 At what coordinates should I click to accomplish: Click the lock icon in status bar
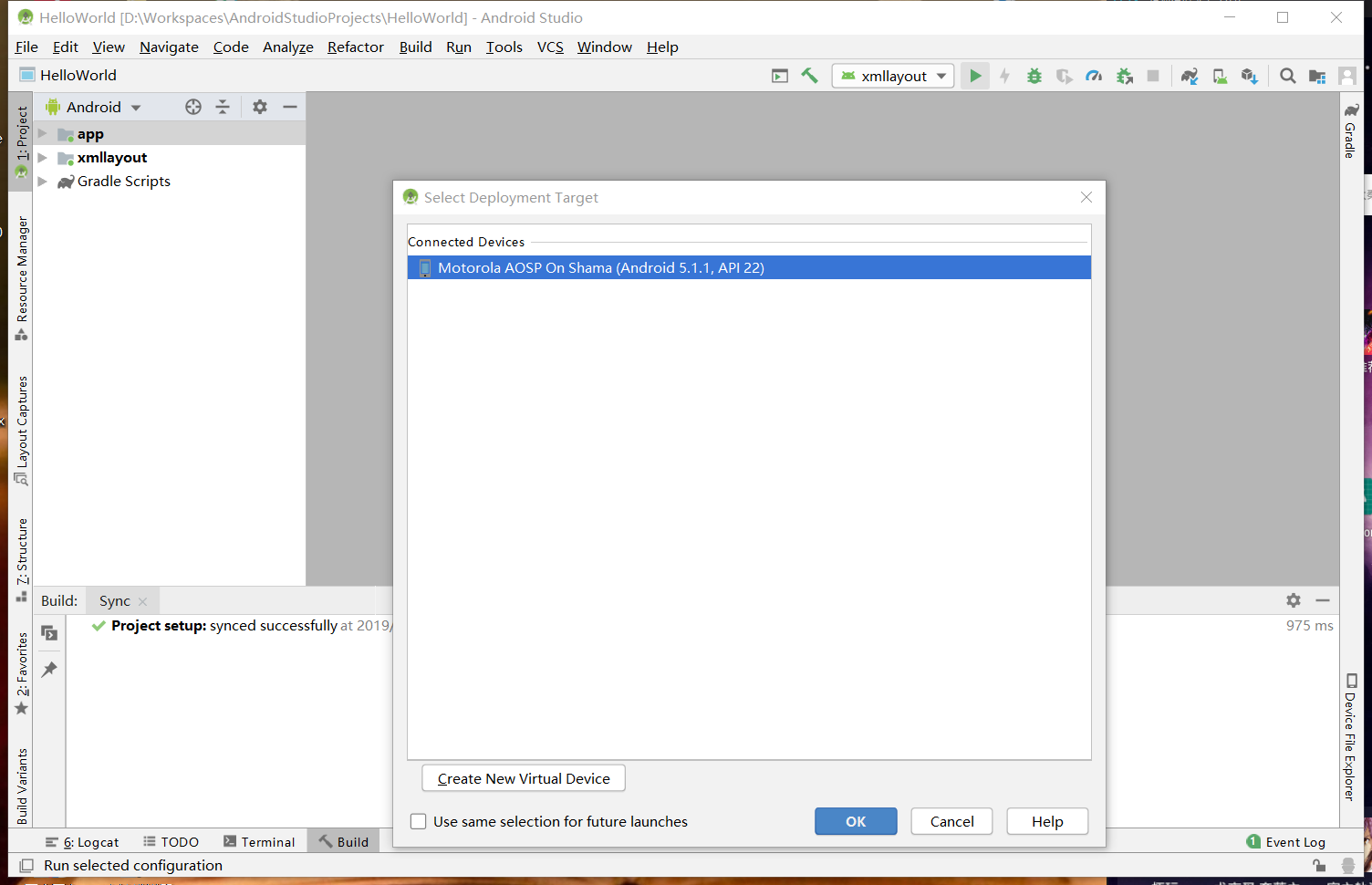point(1319,865)
